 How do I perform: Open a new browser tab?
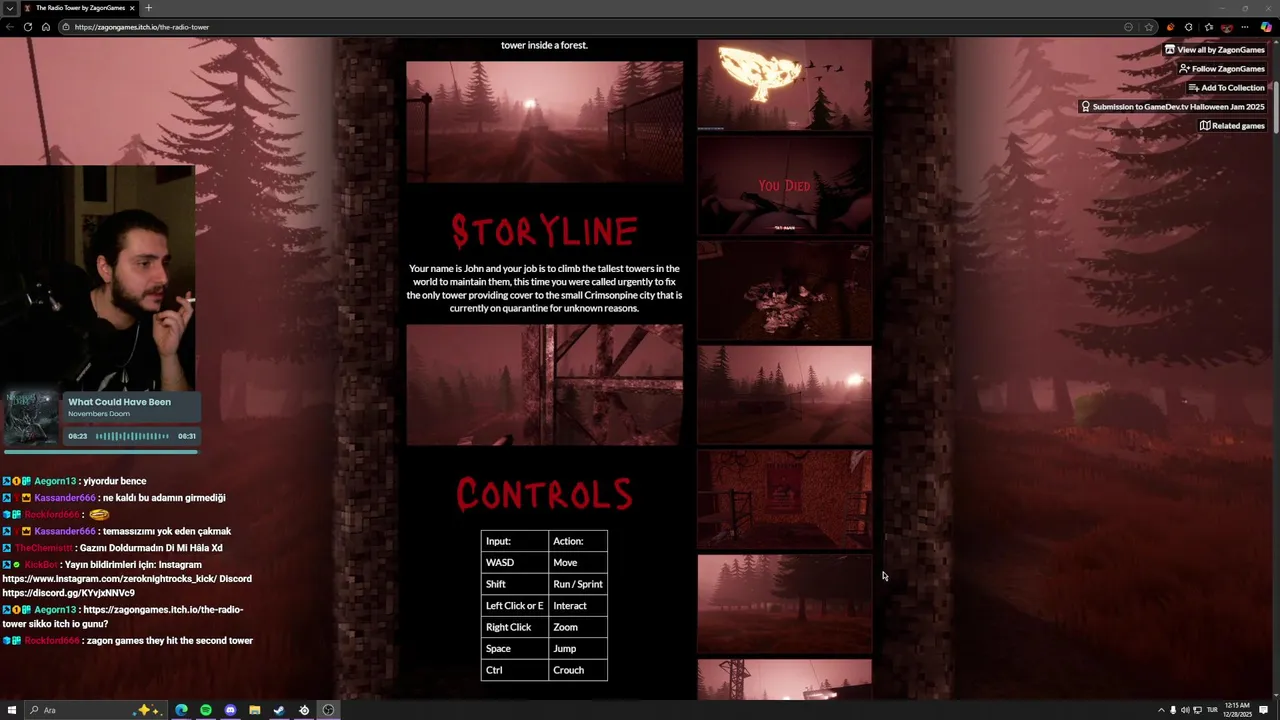click(148, 8)
